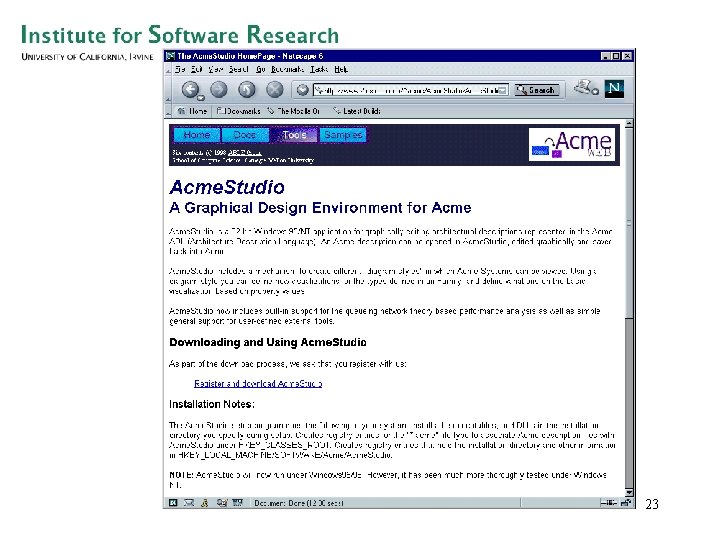Minimize the Netscape 6 window
This screenshot has width=720, height=540.
pyautogui.click(x=606, y=56)
